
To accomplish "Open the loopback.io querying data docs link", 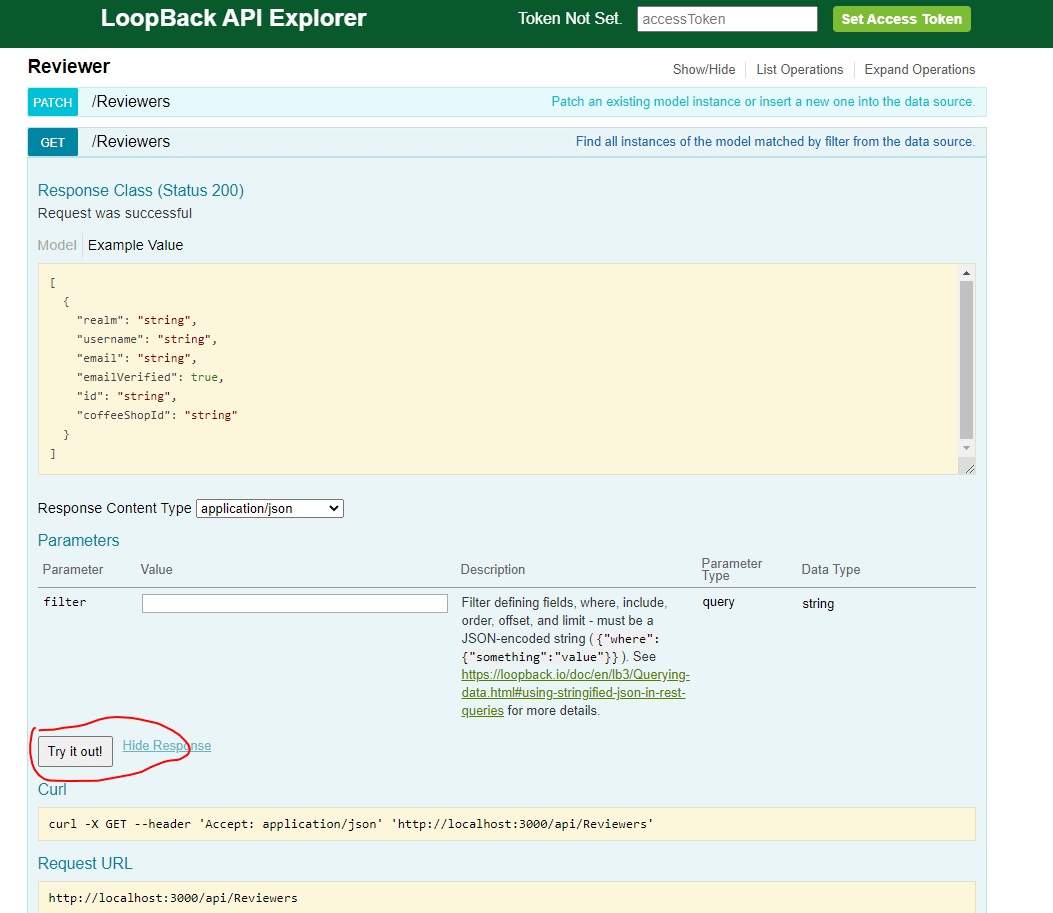I will point(575,692).
